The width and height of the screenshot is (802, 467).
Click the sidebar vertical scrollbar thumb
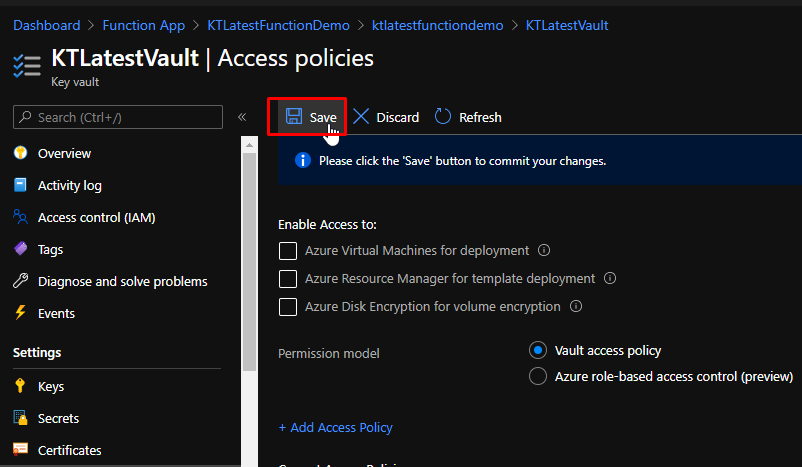click(250, 262)
